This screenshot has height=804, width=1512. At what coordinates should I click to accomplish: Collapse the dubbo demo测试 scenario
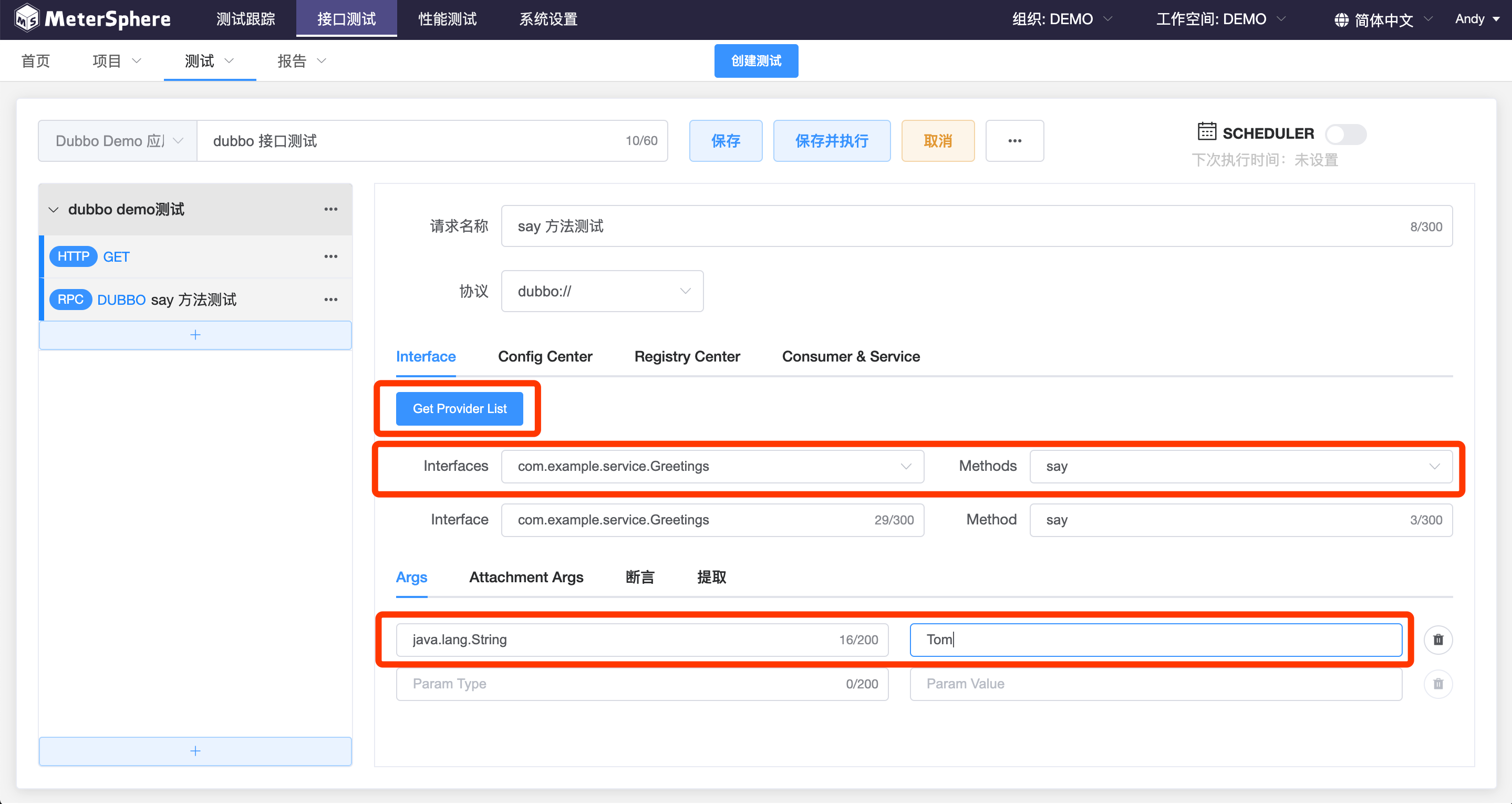(x=54, y=210)
